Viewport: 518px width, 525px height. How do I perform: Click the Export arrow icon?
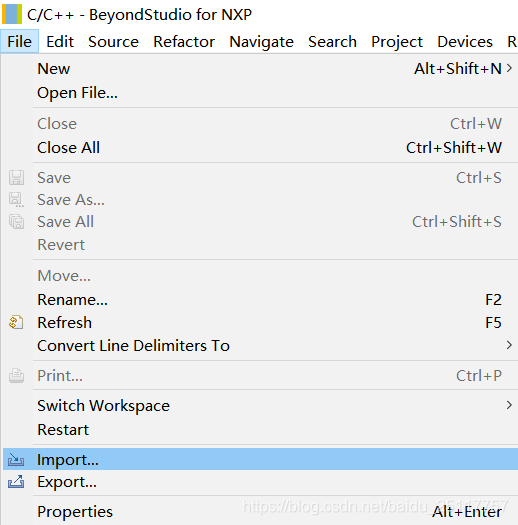click(x=16, y=482)
